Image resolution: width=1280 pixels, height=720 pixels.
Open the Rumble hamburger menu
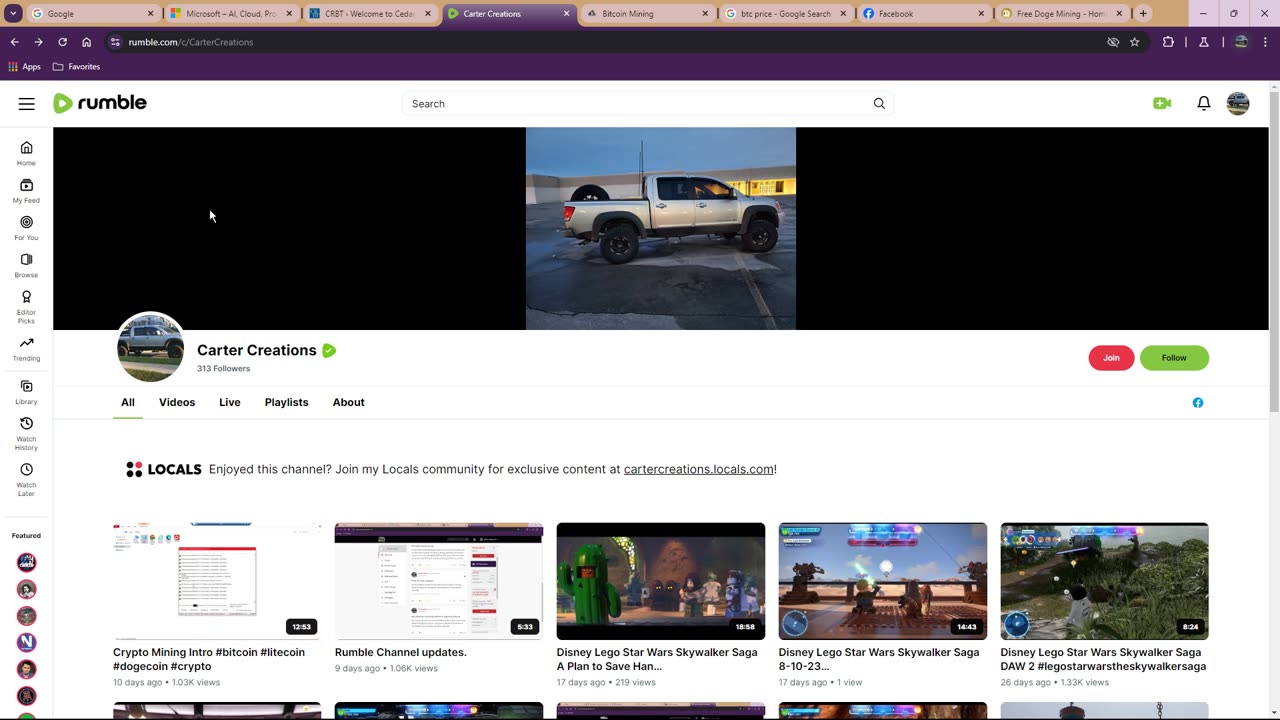27,104
